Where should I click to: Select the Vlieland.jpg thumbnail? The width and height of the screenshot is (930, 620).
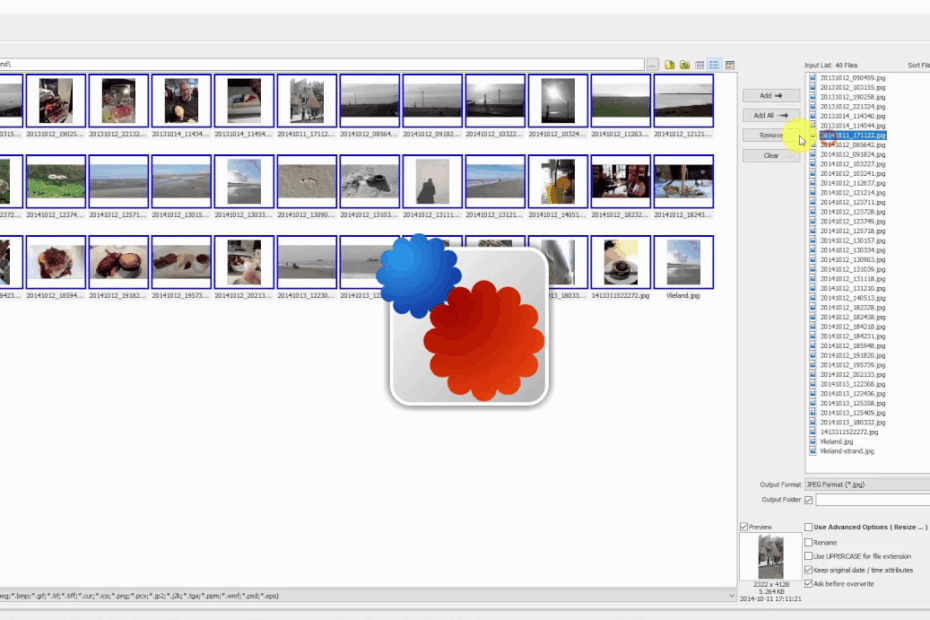[683, 262]
